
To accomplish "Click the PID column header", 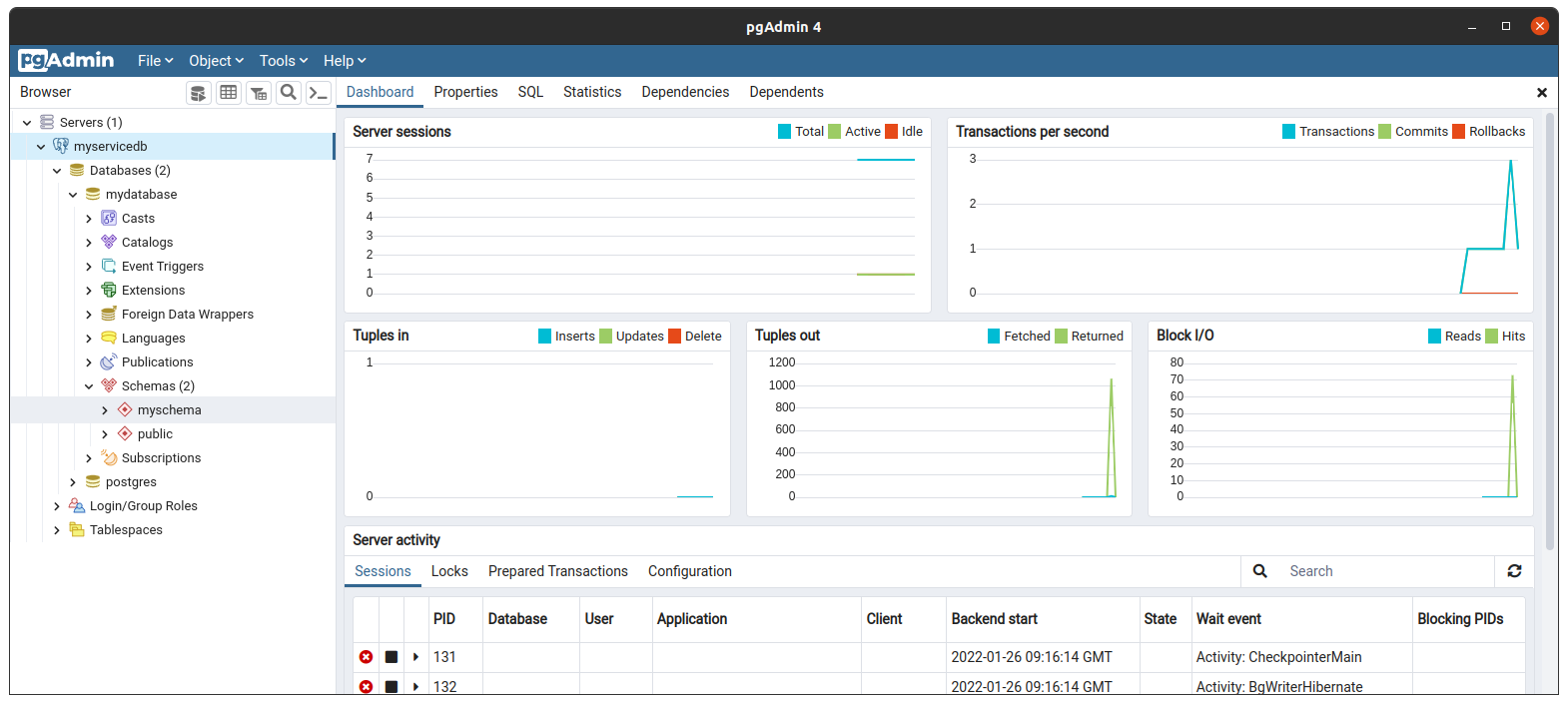I will [x=455, y=619].
